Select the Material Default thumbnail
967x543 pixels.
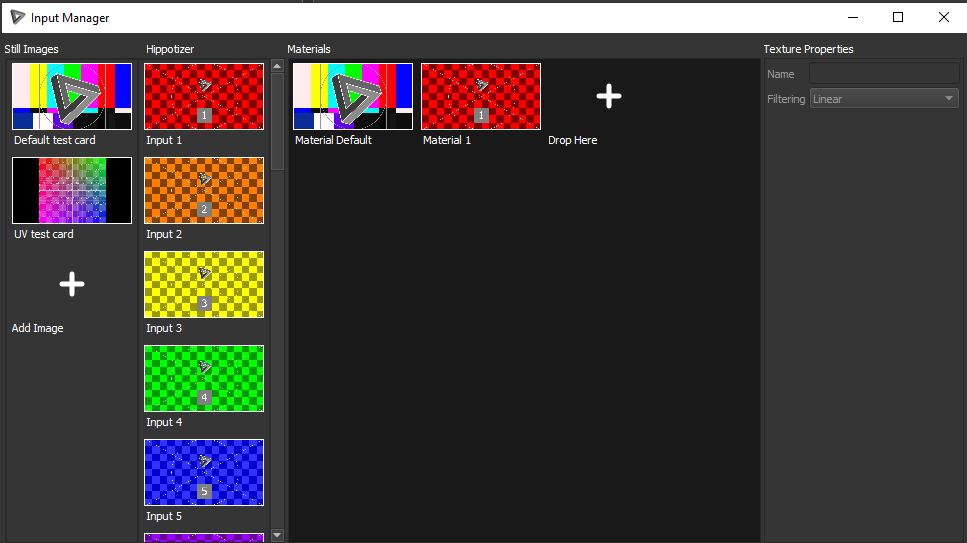(353, 96)
